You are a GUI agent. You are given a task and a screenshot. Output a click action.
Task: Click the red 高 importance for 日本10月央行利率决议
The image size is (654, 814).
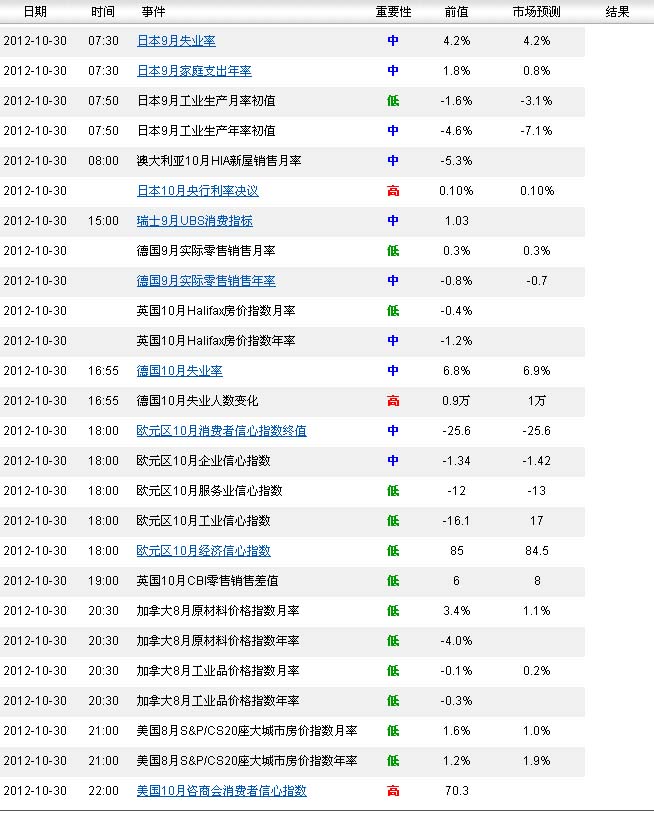[x=393, y=191]
